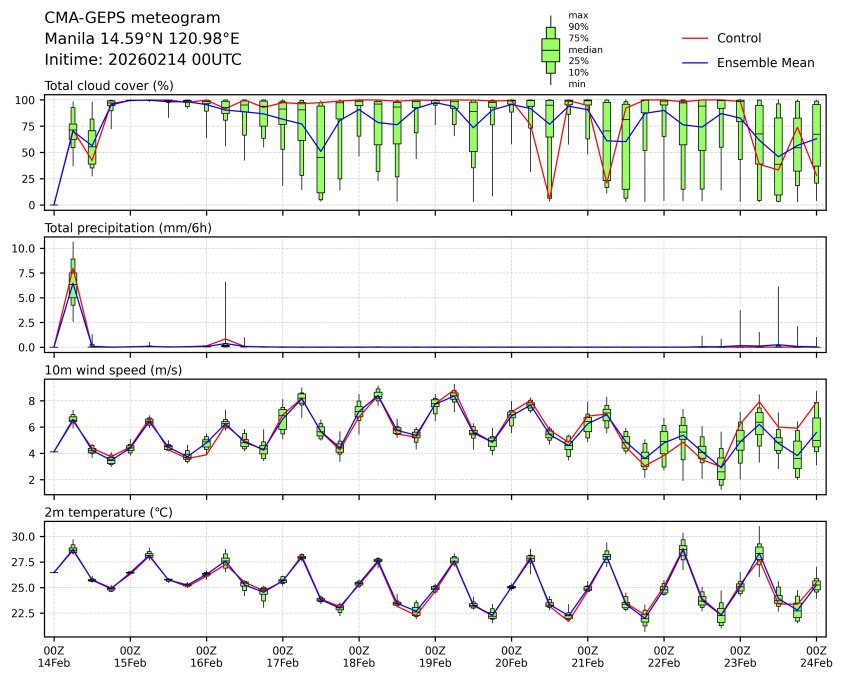
Task: Click the 'Initime: 20260214 00UTC' text
Action: pos(143,60)
